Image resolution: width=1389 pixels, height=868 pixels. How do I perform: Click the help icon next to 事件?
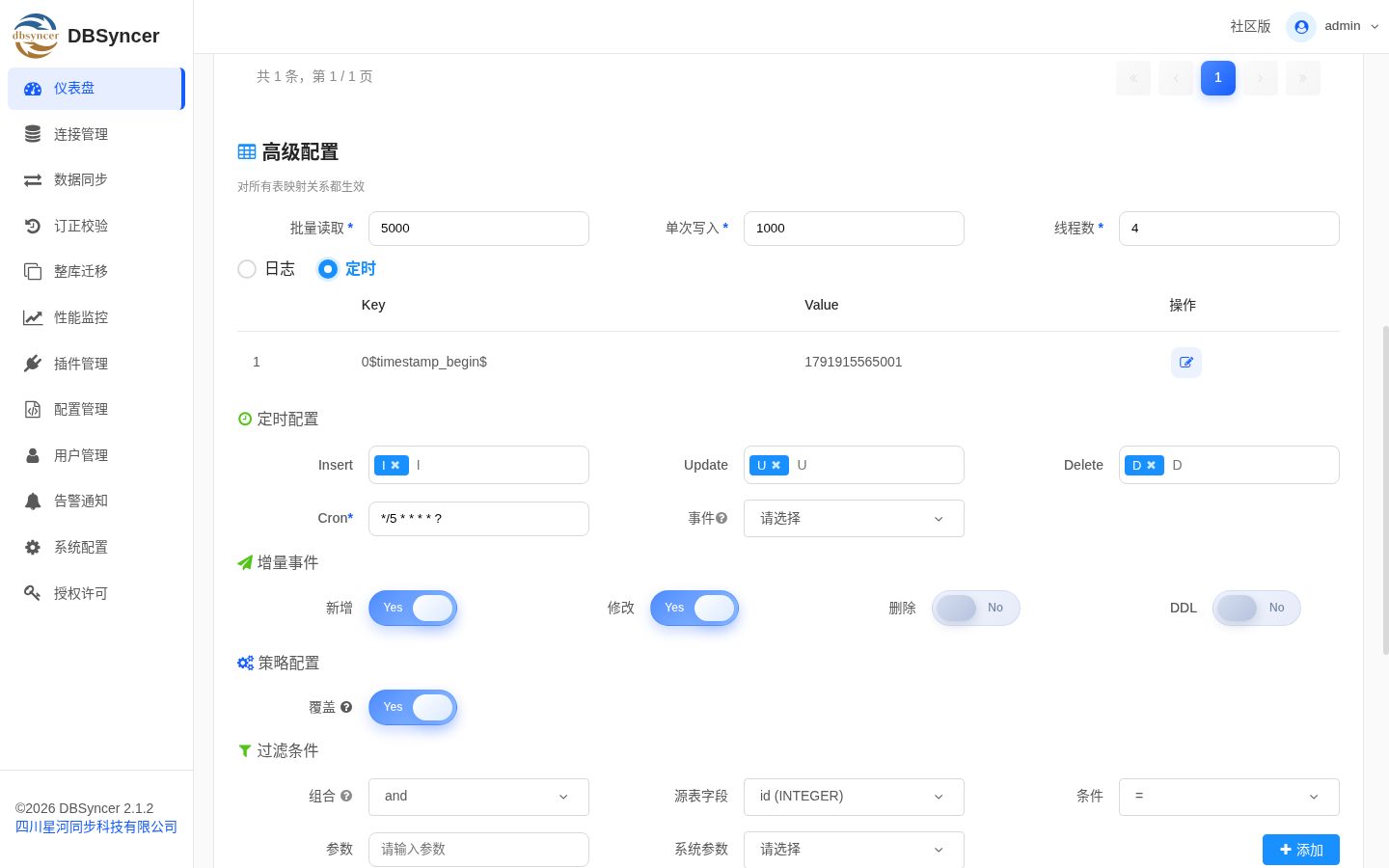(x=722, y=518)
